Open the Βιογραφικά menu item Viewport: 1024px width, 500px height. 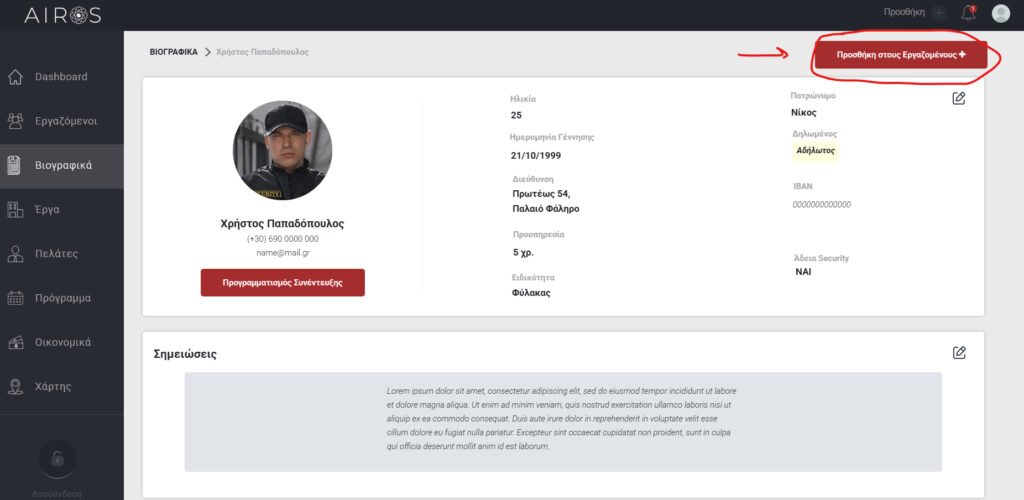pyautogui.click(x=63, y=165)
